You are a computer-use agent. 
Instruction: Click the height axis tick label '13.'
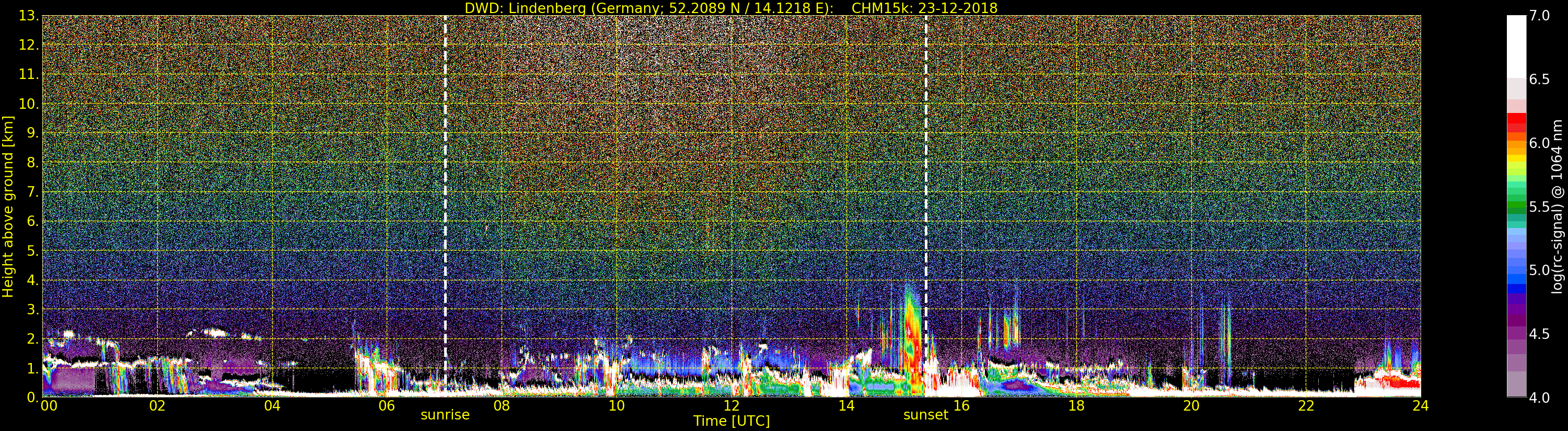[x=29, y=16]
